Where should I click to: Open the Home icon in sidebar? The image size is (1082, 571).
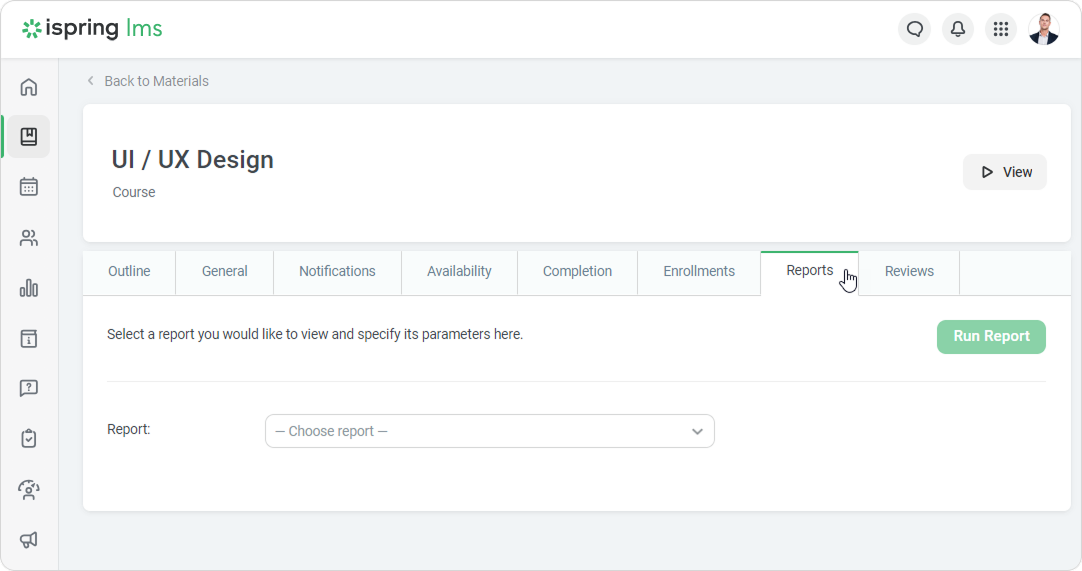point(29,87)
